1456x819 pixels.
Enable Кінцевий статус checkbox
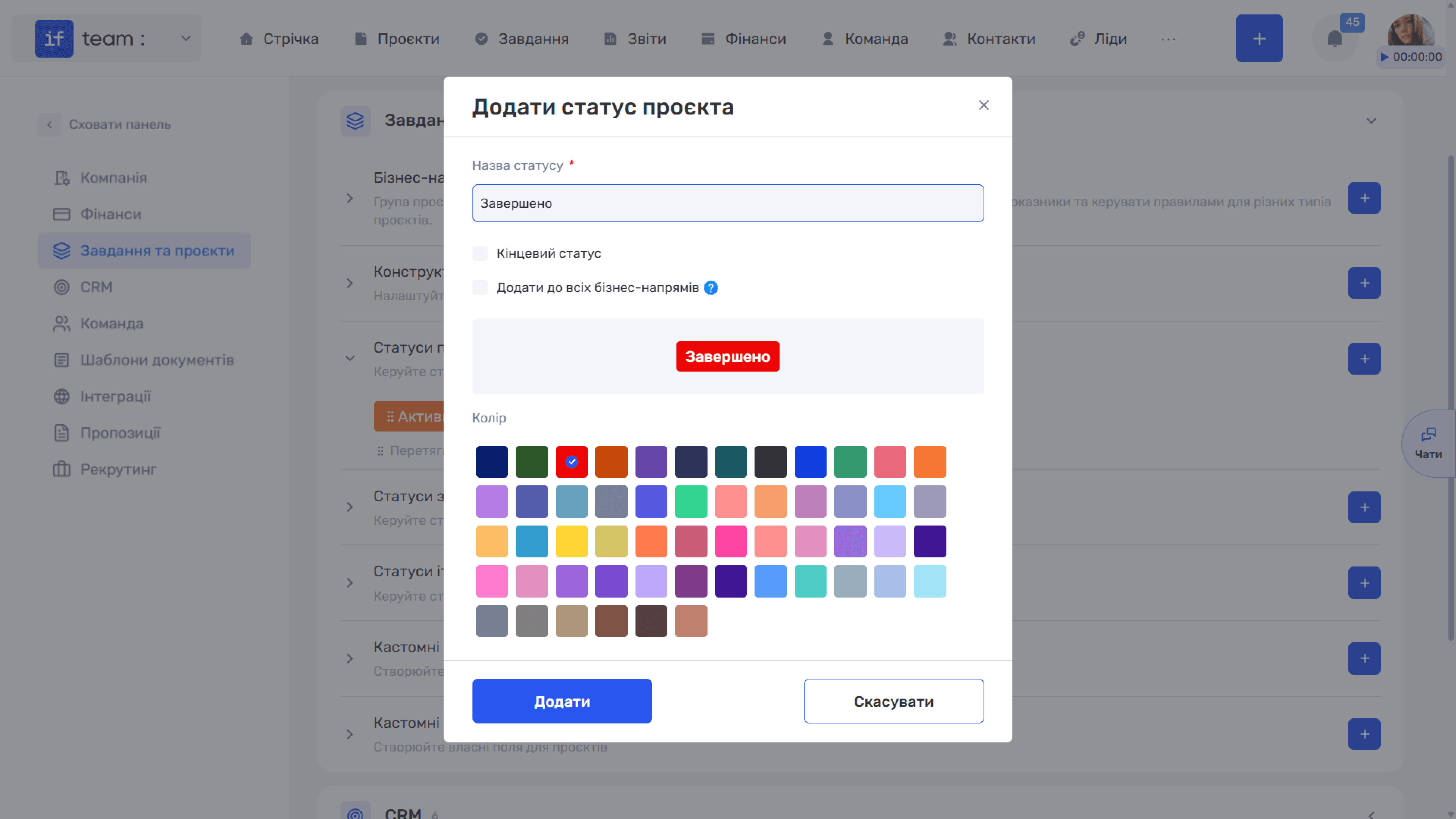tap(480, 253)
